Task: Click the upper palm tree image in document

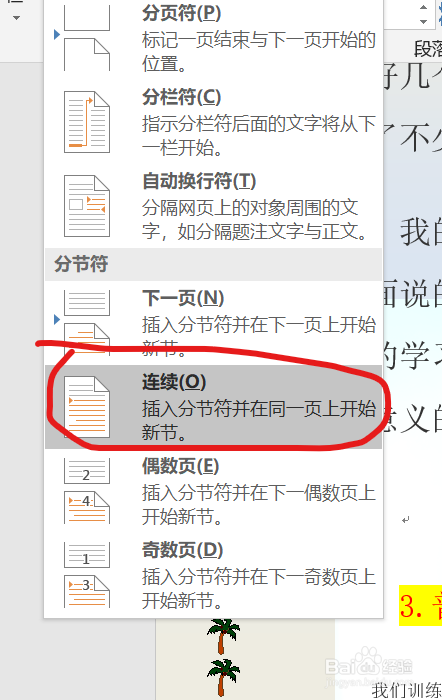Action: 223,636
